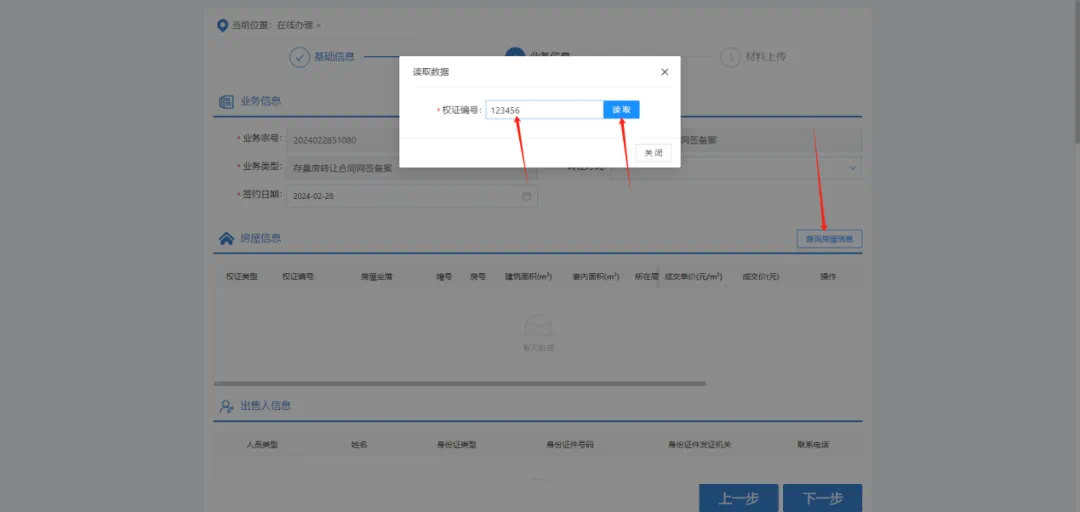Click the 关闭 button in the 读取数据 dialog

point(653,153)
